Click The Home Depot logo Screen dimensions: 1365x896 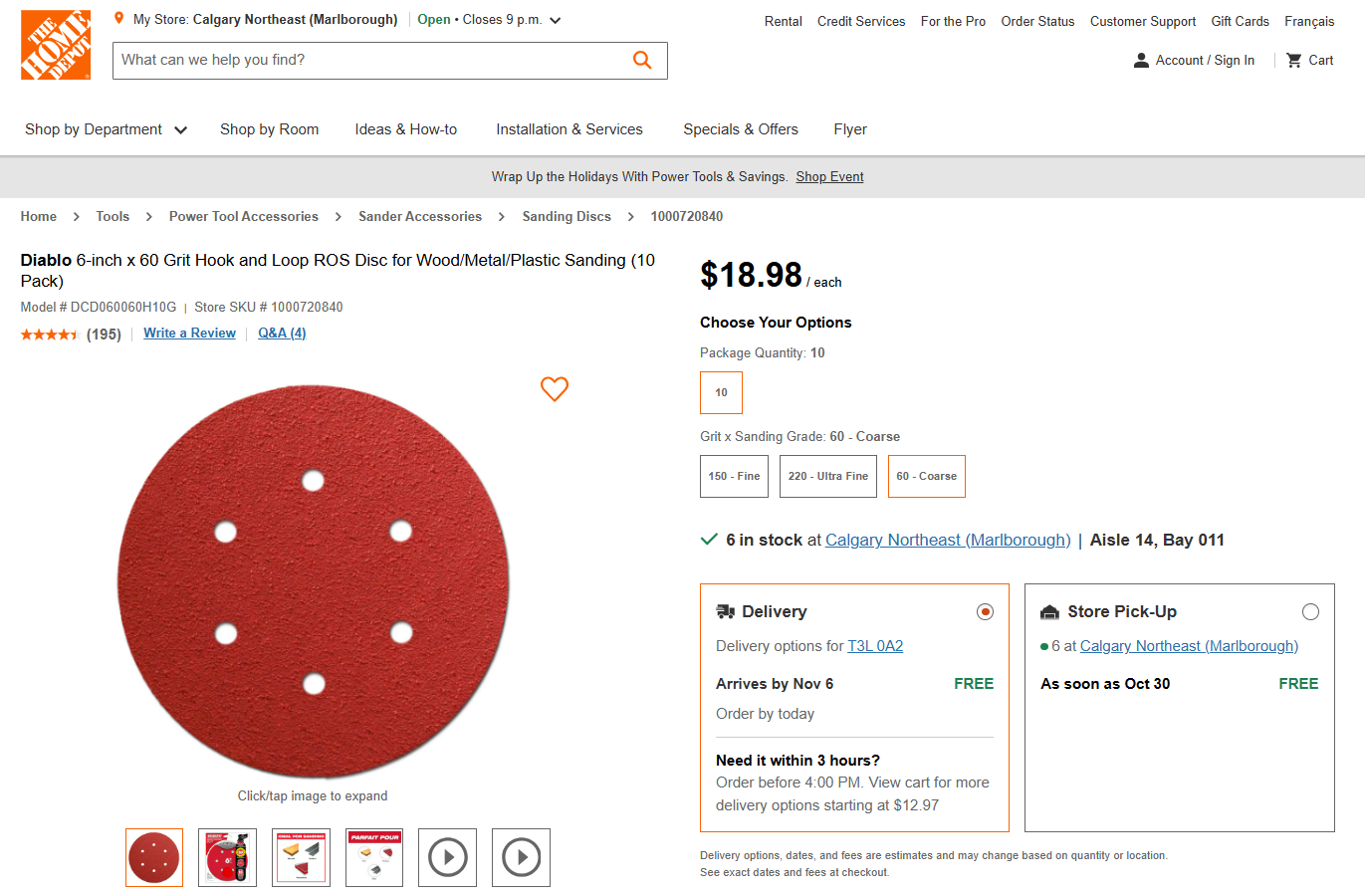tap(55, 44)
